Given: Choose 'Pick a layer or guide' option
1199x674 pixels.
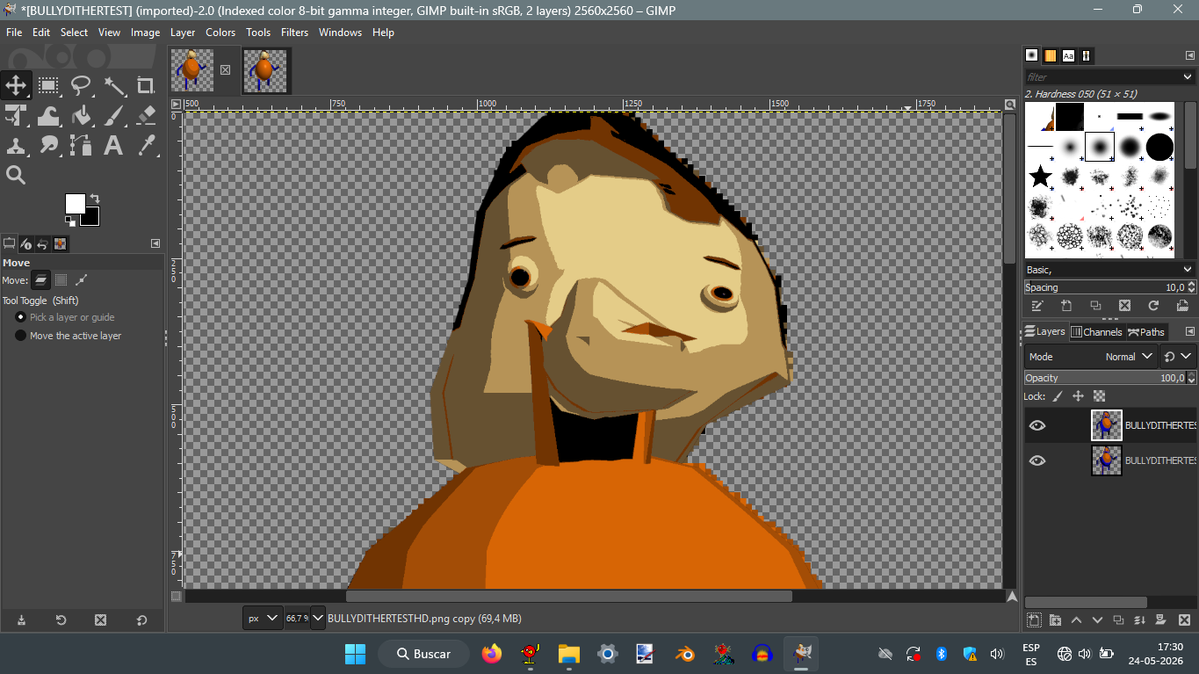Looking at the screenshot, I should 65,317.
